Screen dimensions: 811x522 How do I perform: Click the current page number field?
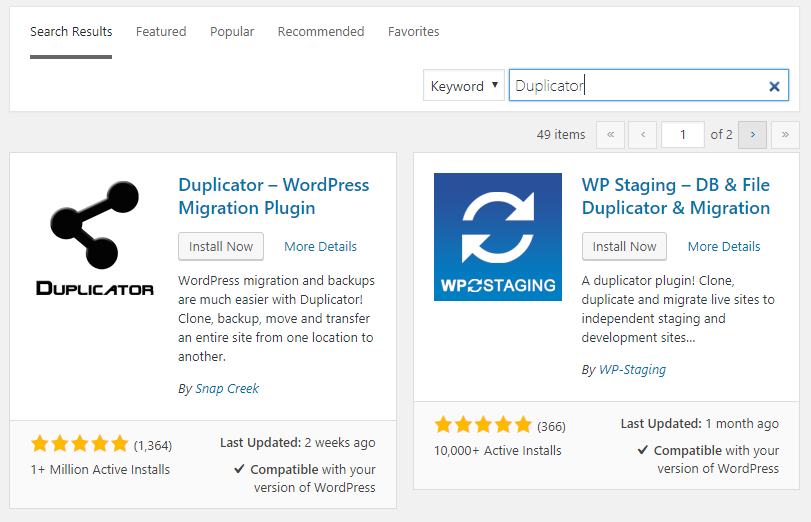click(683, 134)
